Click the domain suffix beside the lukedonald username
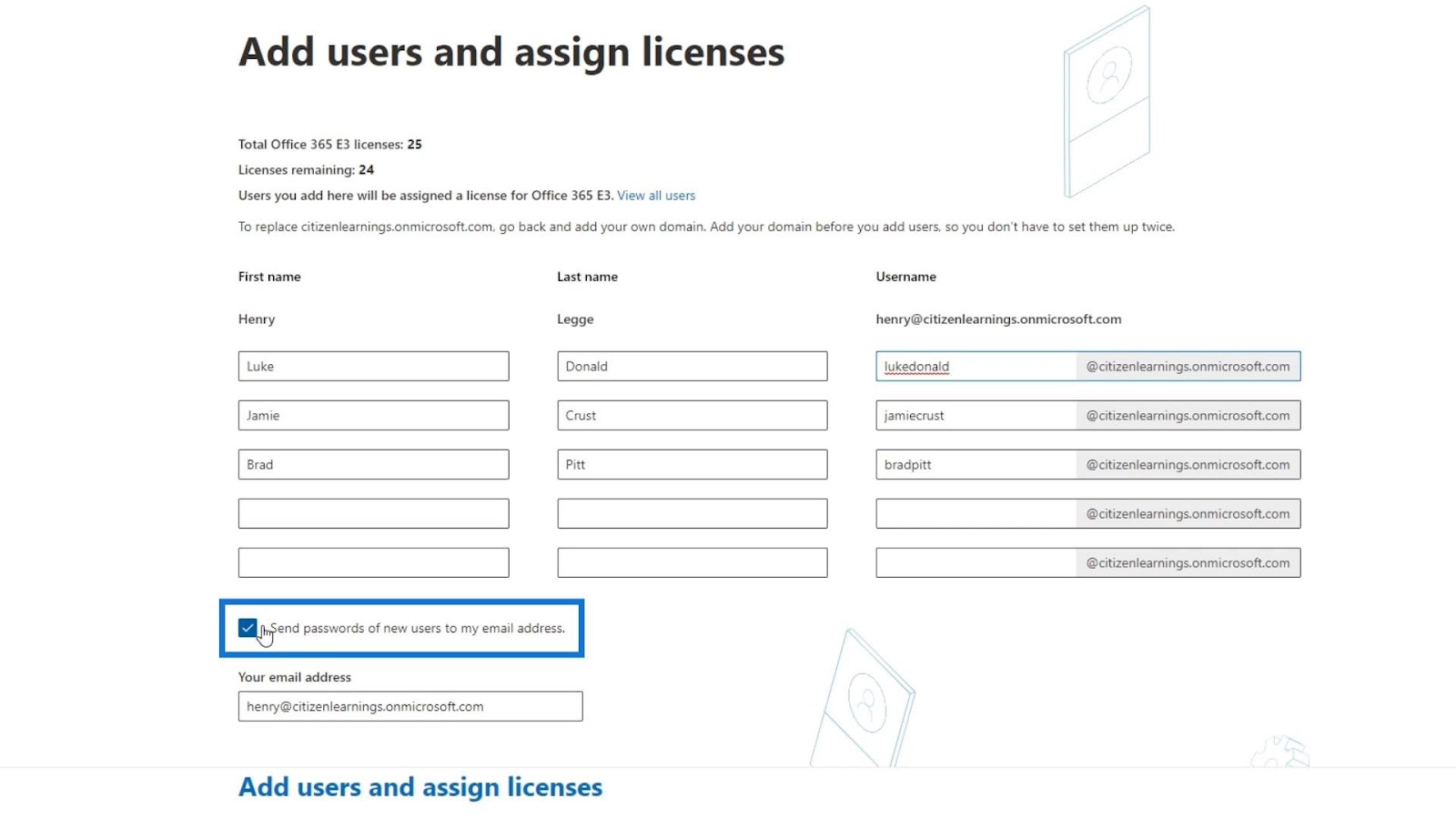 coord(1188,367)
